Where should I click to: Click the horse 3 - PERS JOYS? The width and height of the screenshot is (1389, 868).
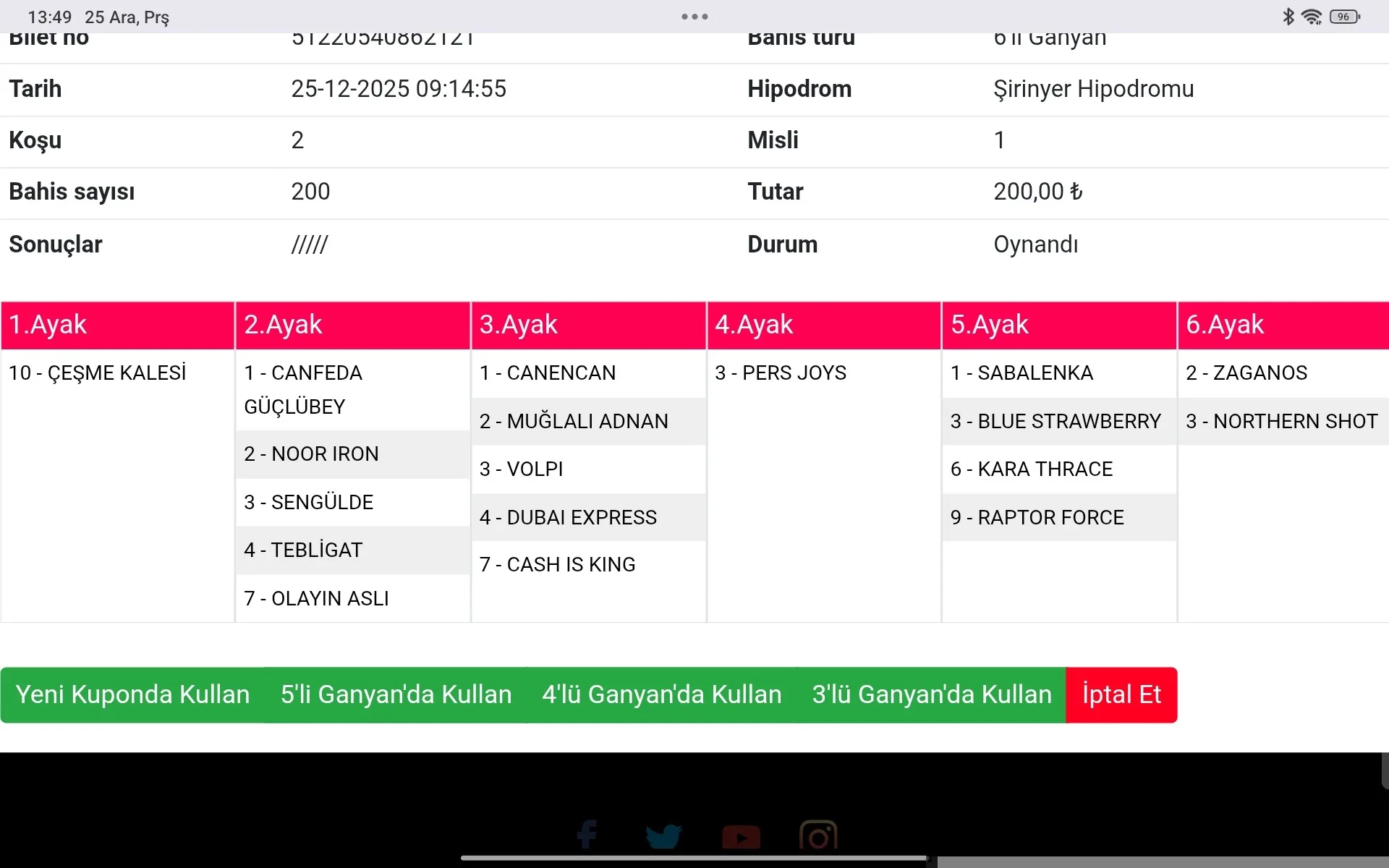pyautogui.click(x=780, y=373)
